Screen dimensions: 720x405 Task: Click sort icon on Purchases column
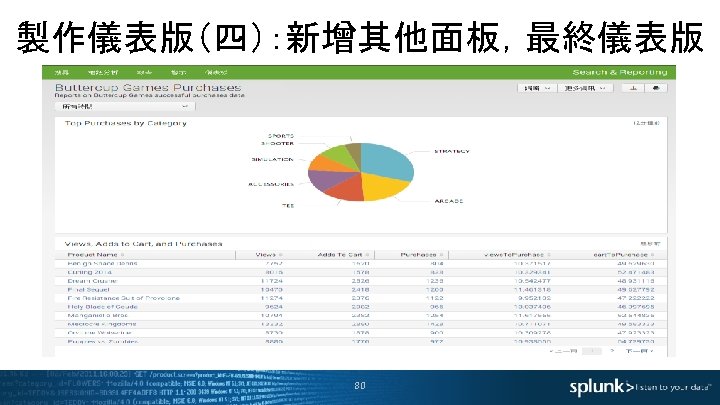(441, 255)
